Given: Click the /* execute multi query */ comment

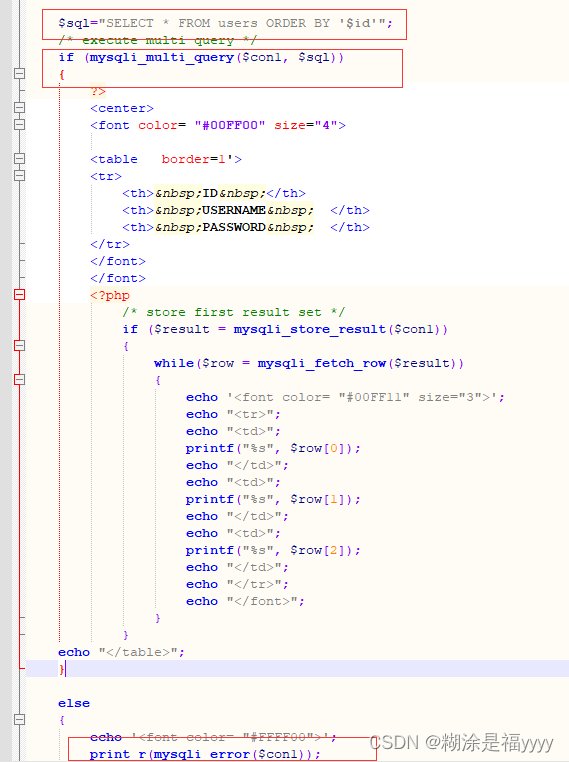Looking at the screenshot, I should [157, 40].
